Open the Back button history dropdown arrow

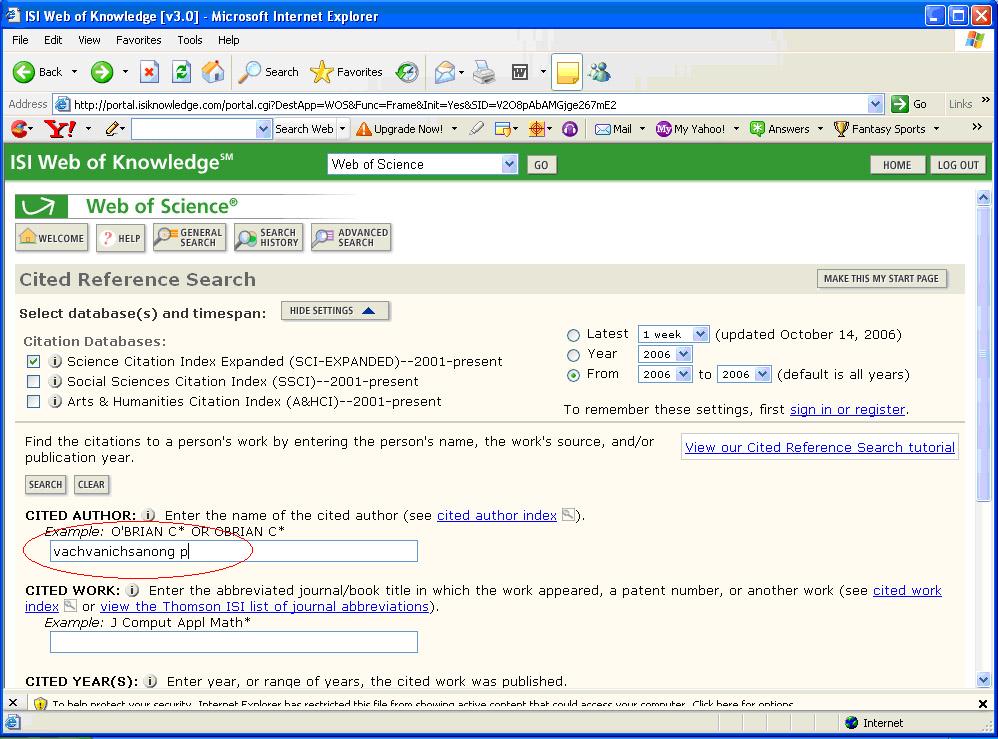[74, 72]
